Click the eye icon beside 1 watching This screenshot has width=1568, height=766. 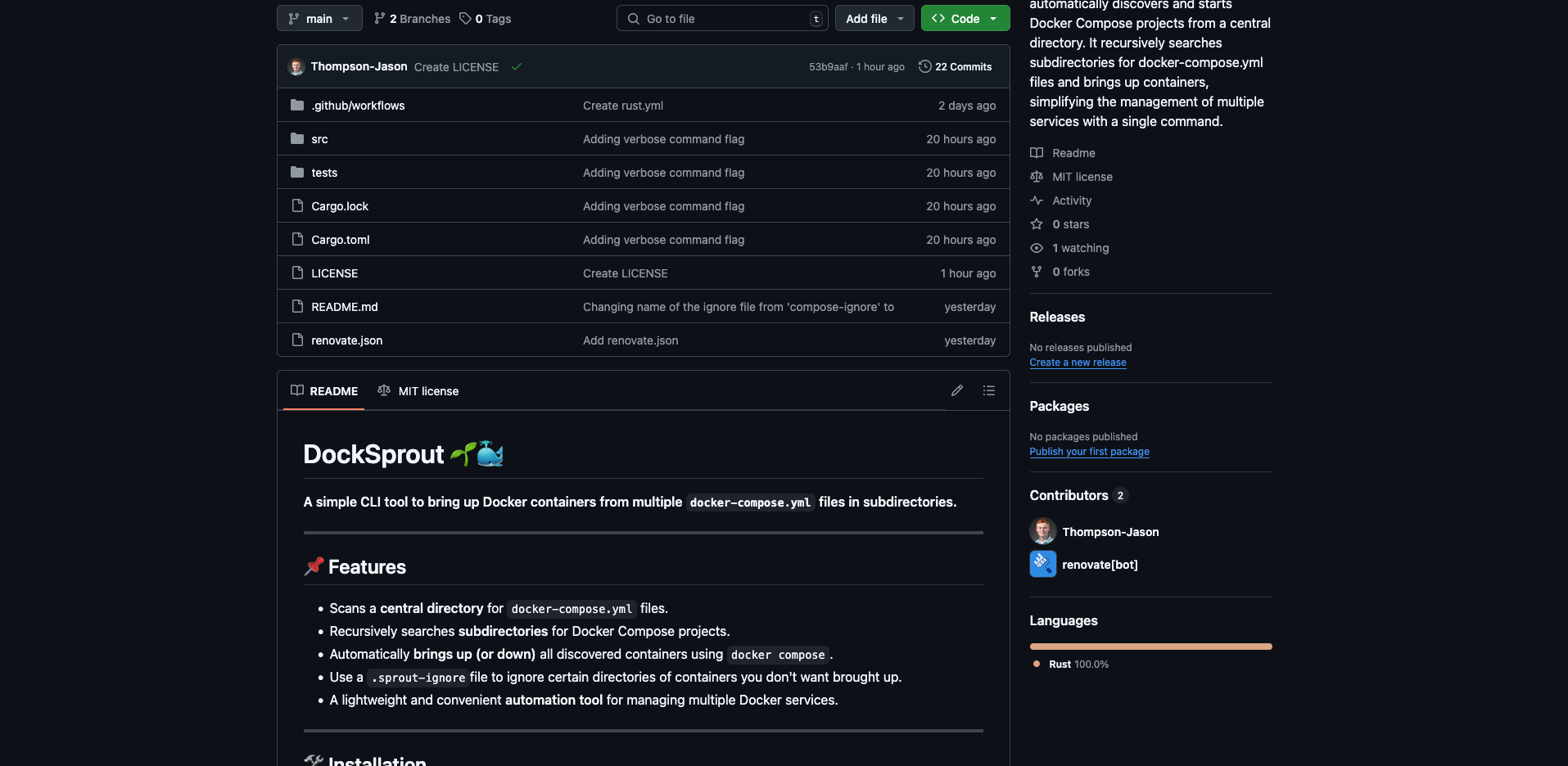tap(1037, 248)
